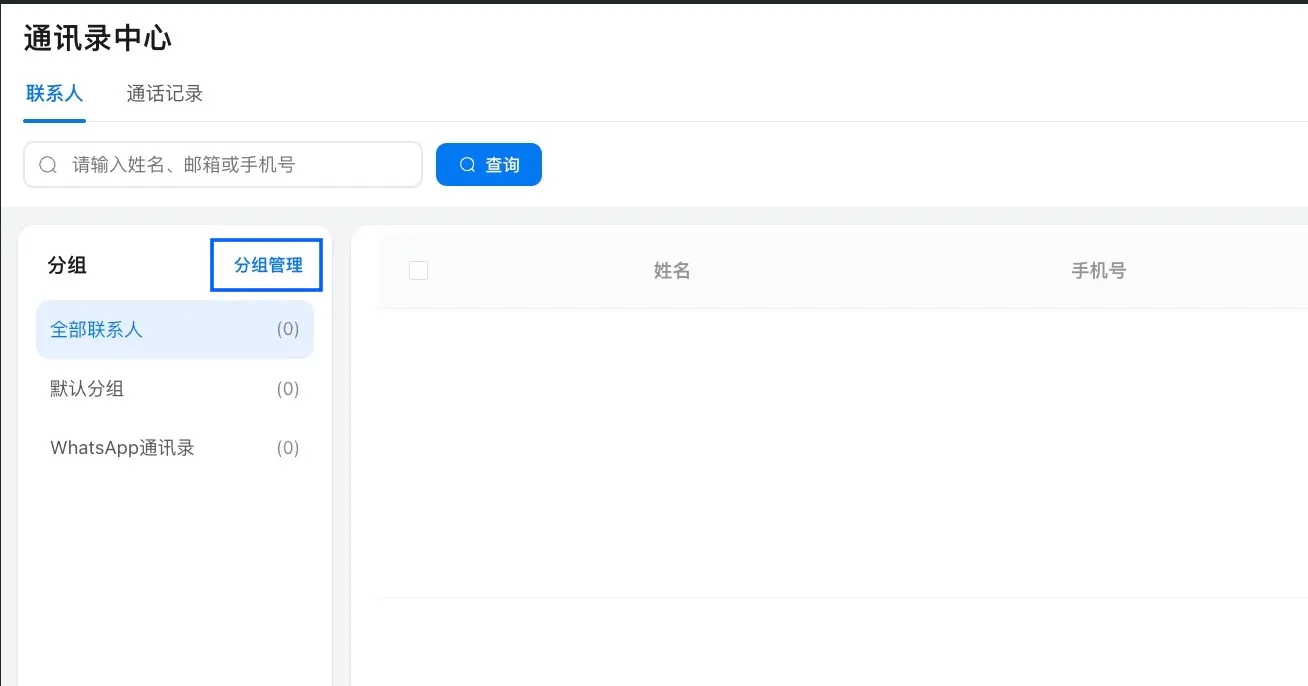Click the 姓名 column header
This screenshot has width=1308, height=686.
[672, 270]
